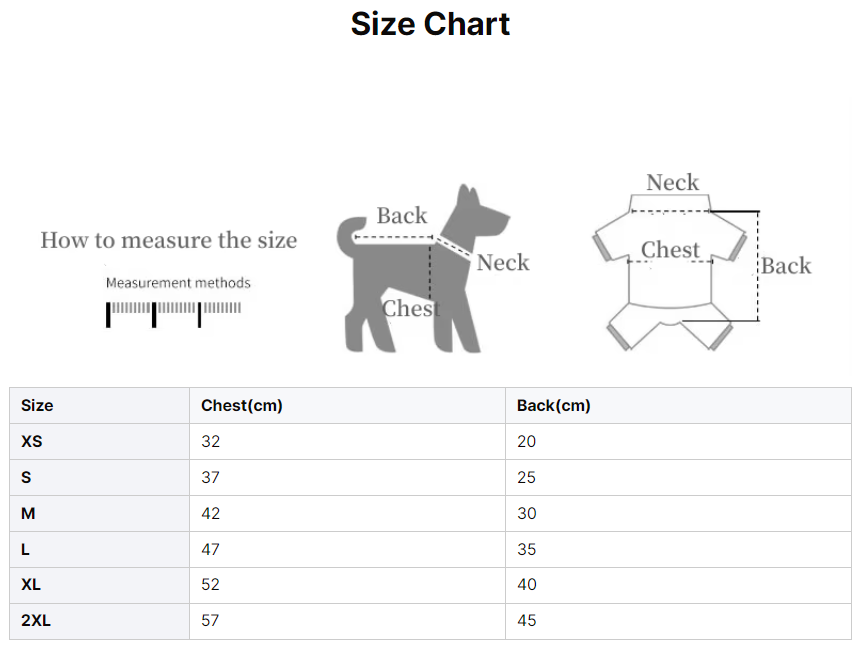Click the Chest(cm) column header
861x660 pixels.
(x=242, y=406)
